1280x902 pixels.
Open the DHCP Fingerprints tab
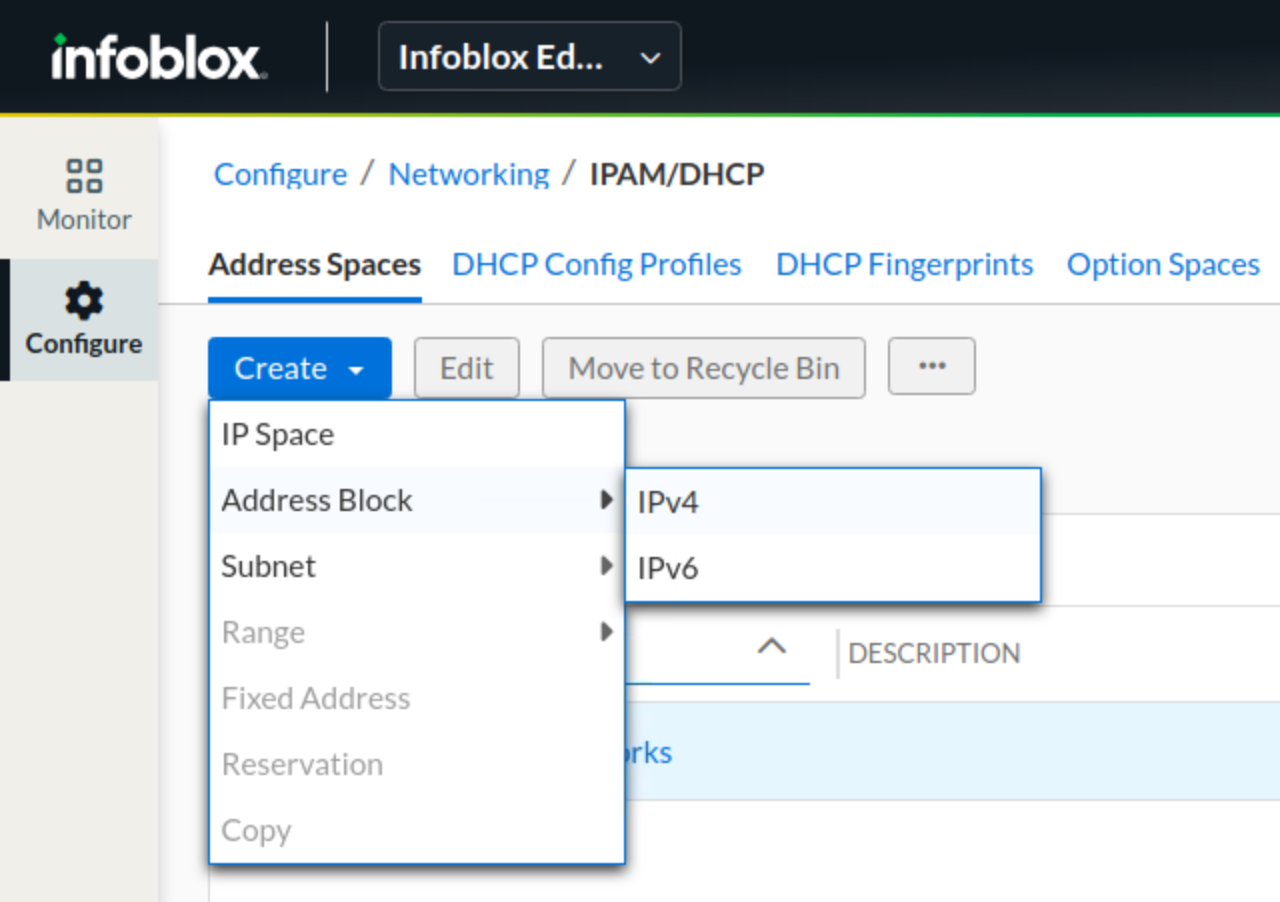point(904,265)
